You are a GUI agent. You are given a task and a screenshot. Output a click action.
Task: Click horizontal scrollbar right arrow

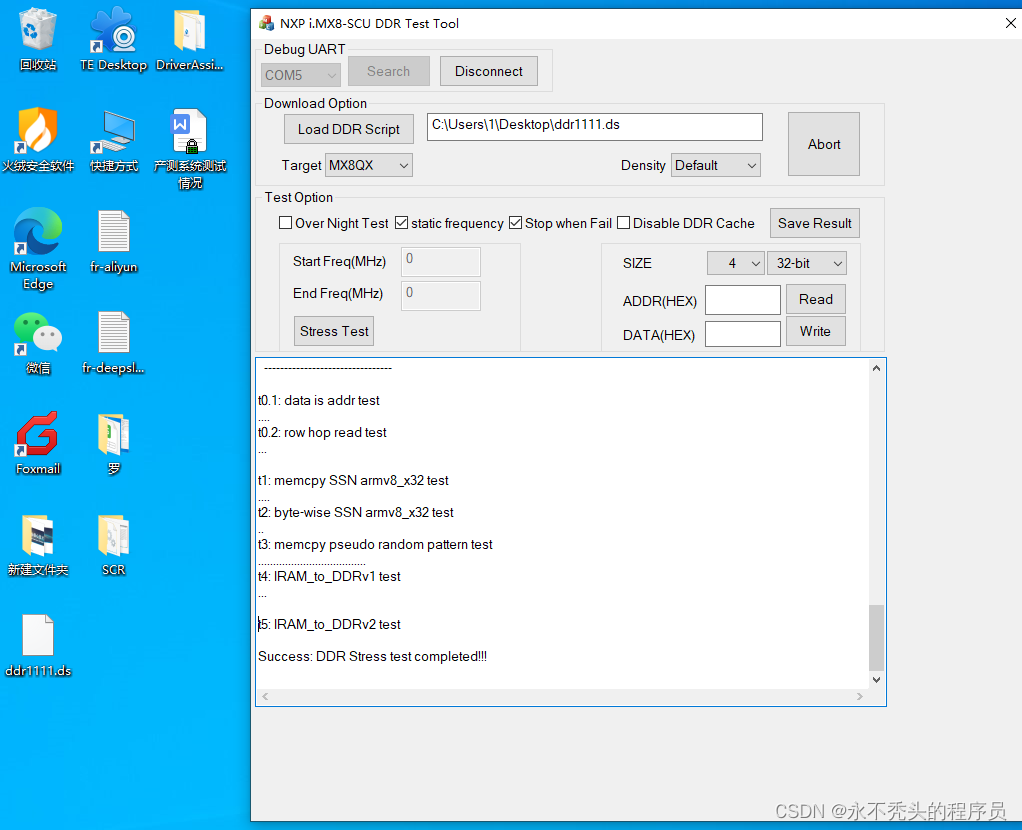click(x=860, y=696)
